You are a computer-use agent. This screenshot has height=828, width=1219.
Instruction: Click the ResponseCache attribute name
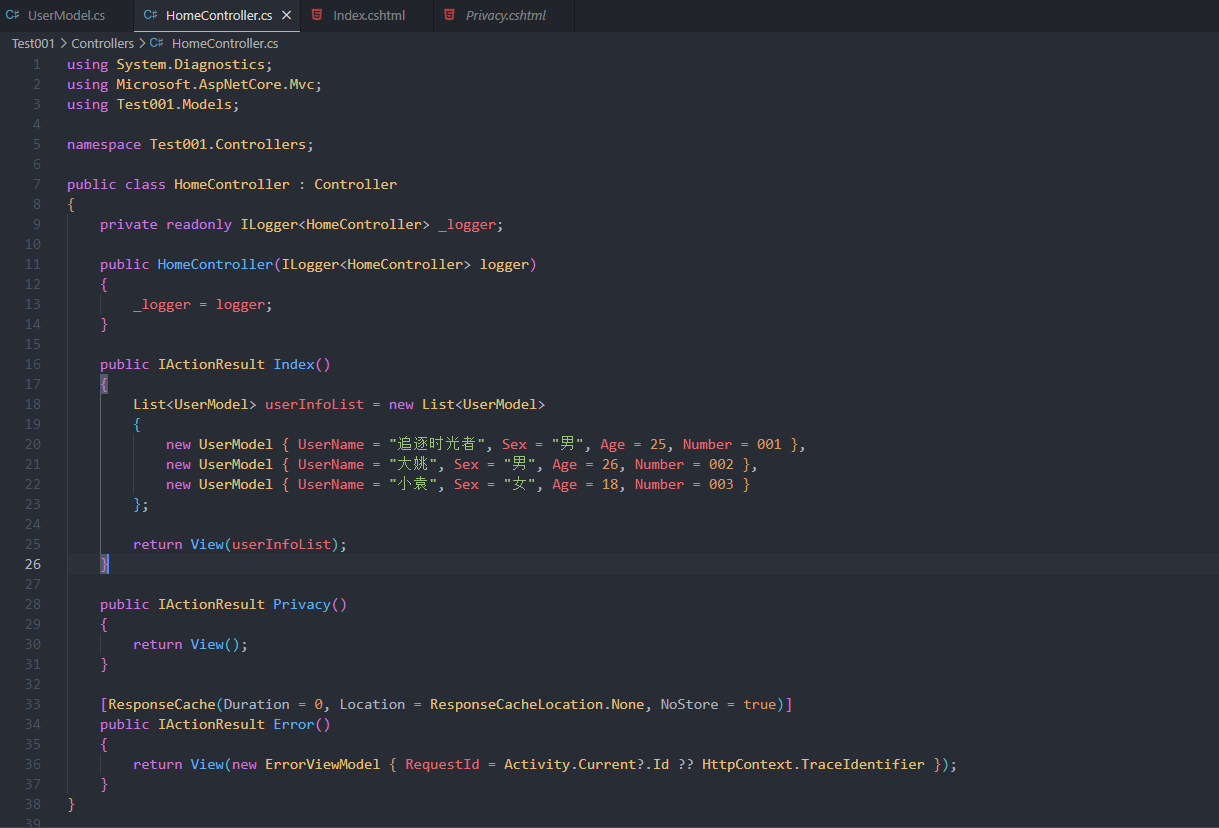(x=161, y=704)
